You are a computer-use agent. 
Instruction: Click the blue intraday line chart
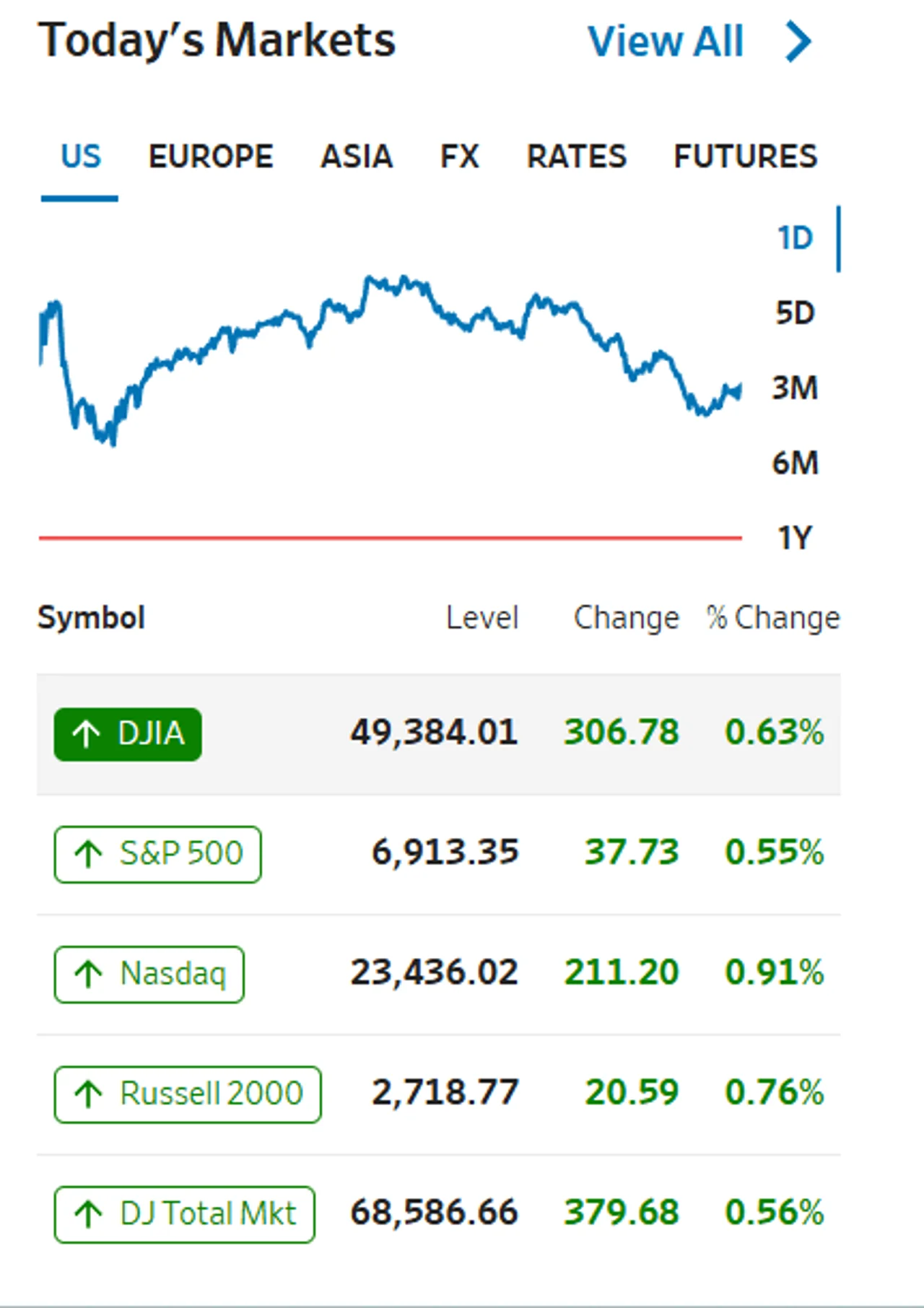point(390,360)
